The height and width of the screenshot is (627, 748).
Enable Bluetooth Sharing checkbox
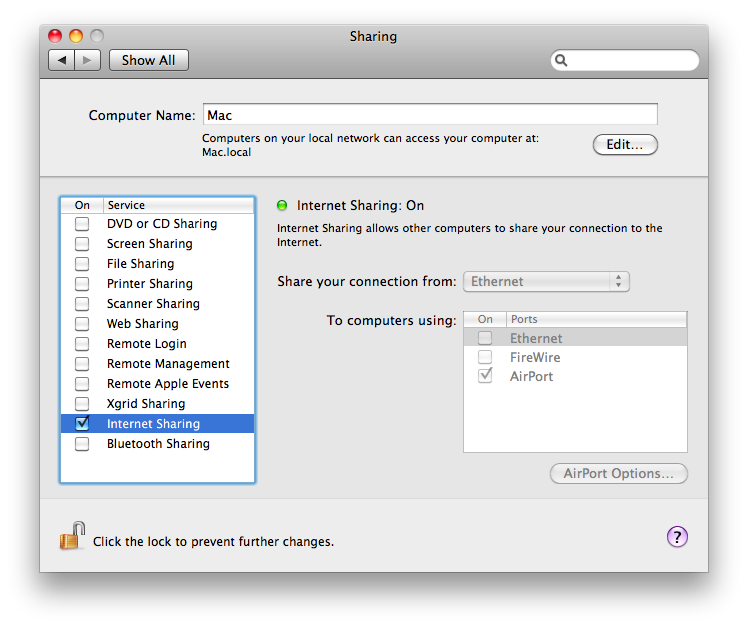click(x=82, y=444)
